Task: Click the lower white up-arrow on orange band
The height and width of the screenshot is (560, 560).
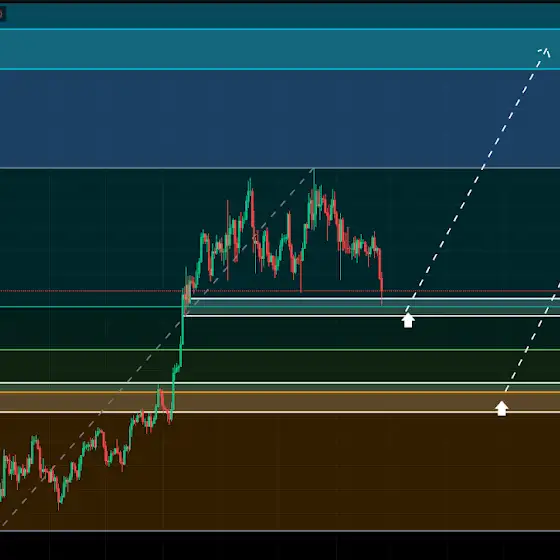Action: [x=501, y=409]
